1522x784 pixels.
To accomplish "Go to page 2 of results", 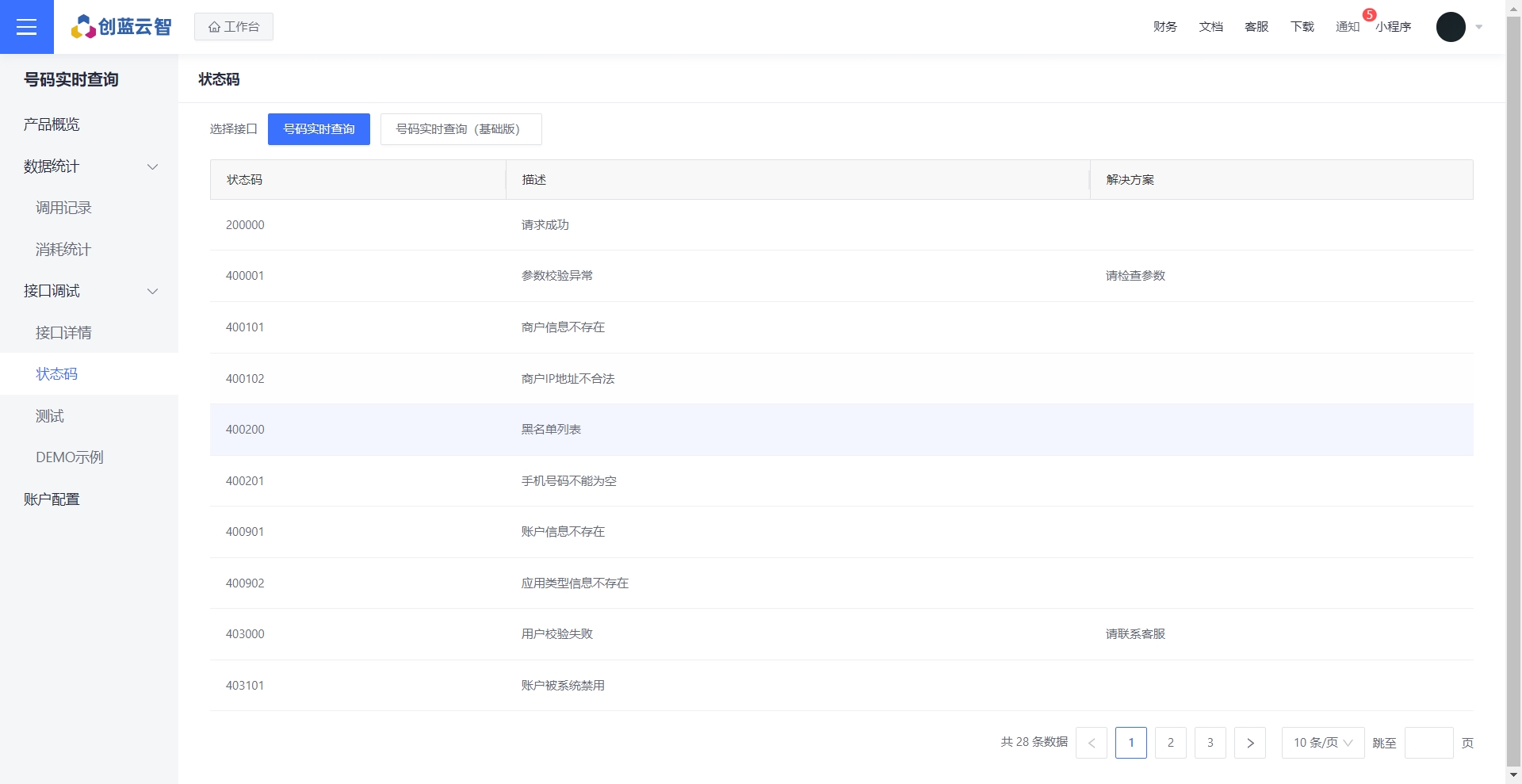I will coord(1170,743).
